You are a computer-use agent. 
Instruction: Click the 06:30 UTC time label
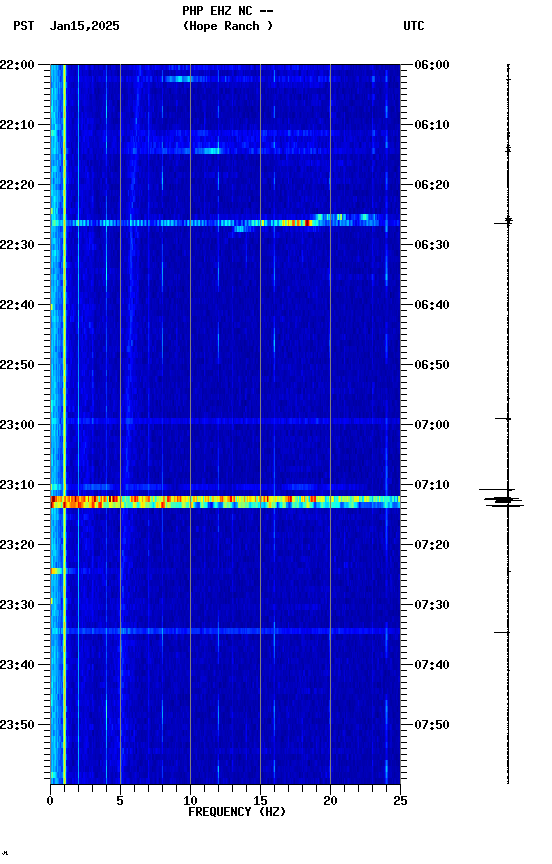(431, 245)
